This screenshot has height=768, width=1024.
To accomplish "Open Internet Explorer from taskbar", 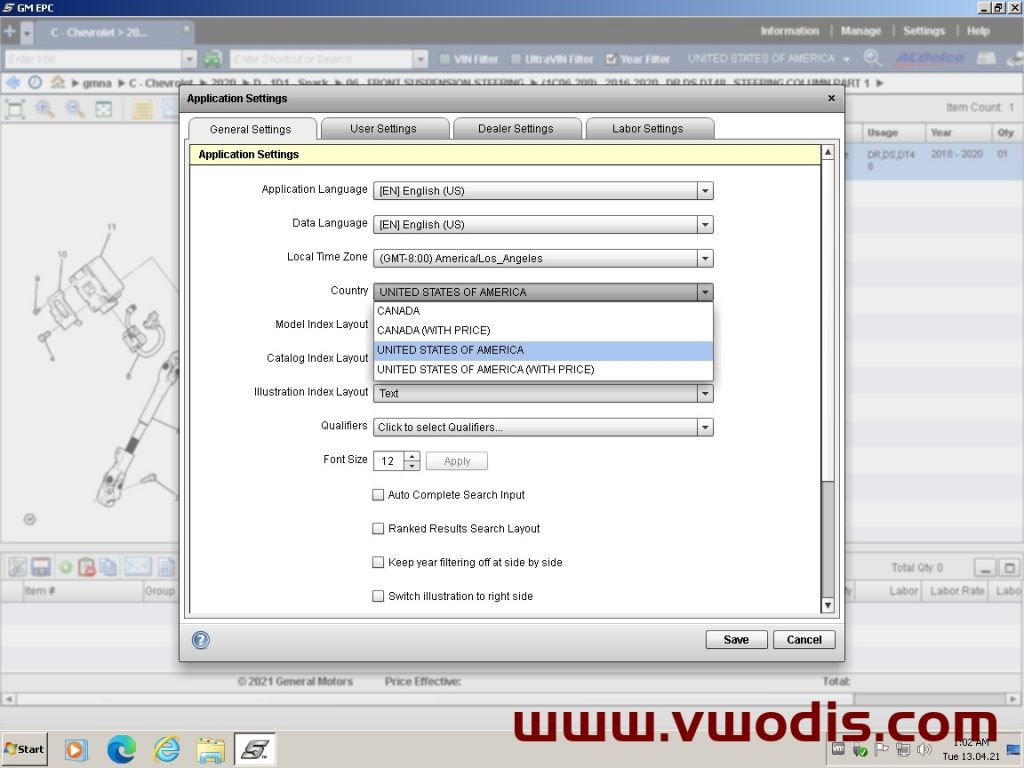I will pos(167,750).
